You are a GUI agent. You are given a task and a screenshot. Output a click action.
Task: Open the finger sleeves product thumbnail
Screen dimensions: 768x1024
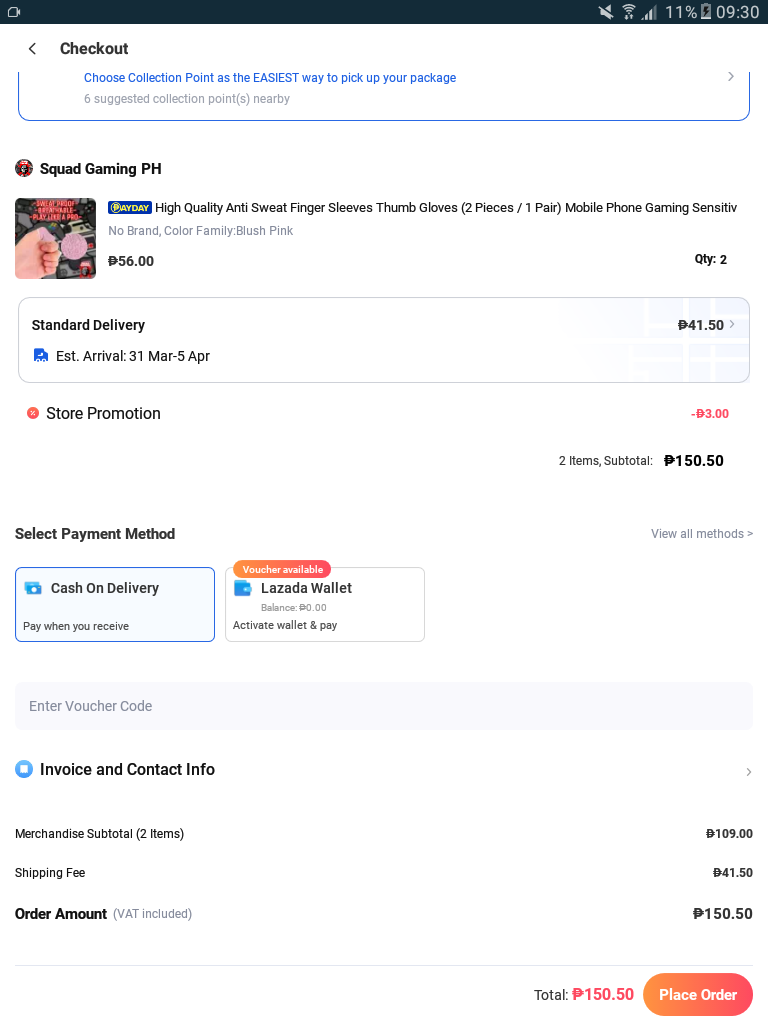56,238
